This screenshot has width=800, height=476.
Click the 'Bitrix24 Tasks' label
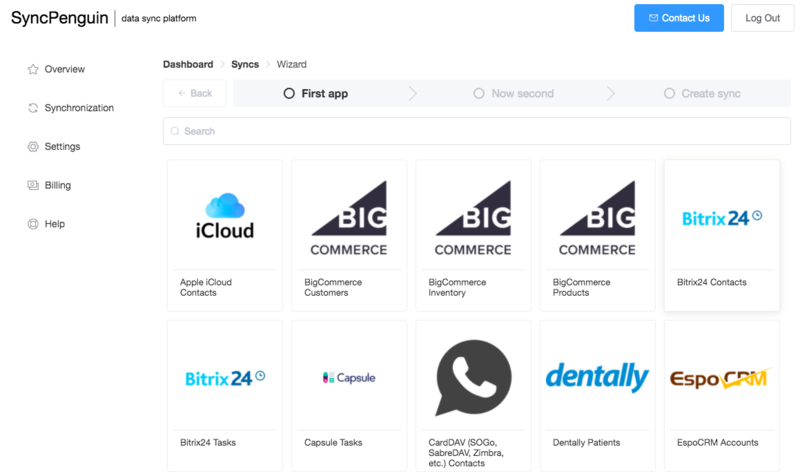(208, 442)
